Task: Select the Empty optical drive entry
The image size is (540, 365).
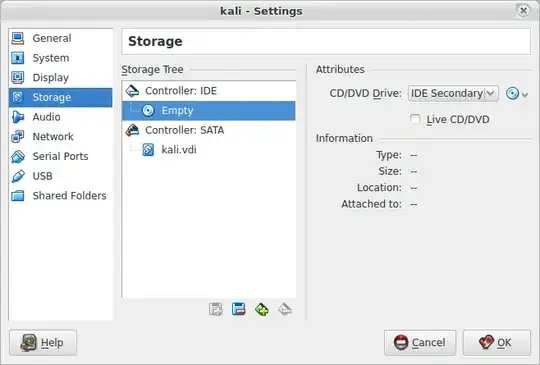Action: pos(209,111)
